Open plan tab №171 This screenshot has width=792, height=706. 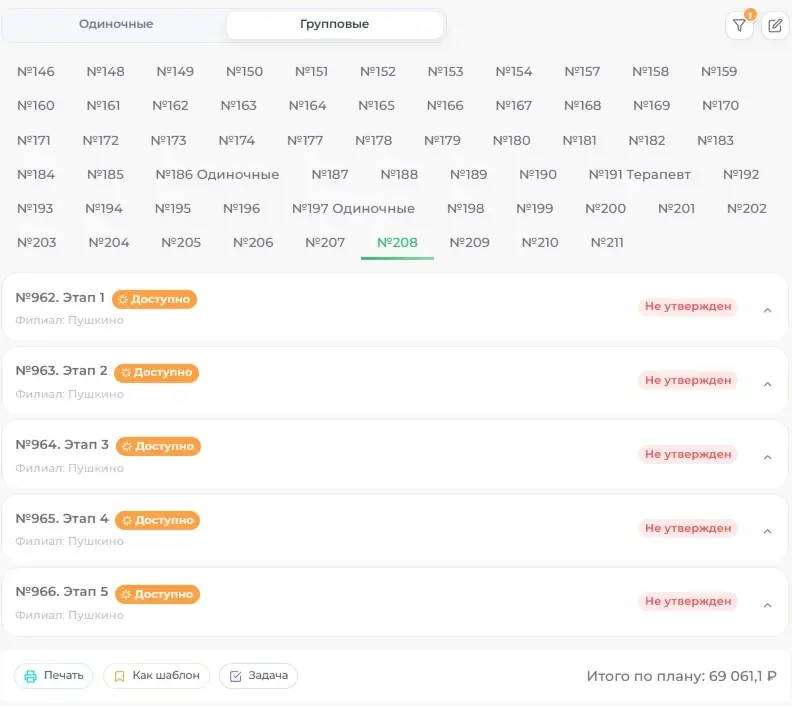click(34, 140)
